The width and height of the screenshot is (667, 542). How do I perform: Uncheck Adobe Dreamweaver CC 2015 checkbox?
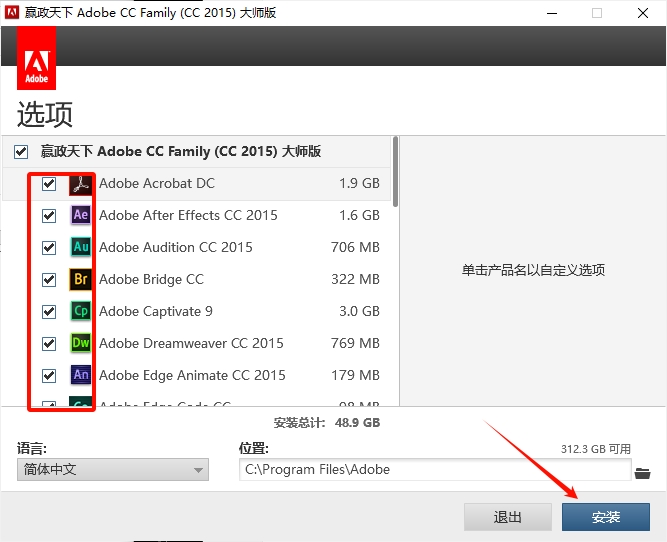point(49,344)
